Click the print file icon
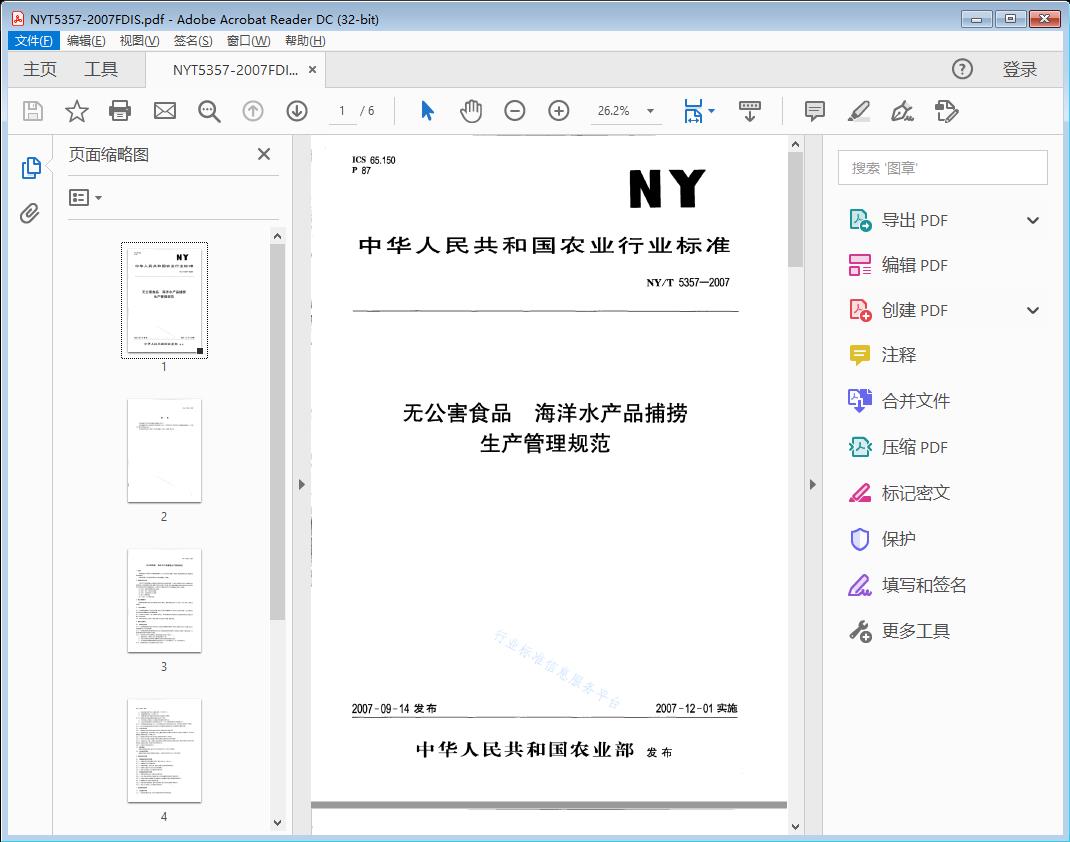Image resolution: width=1070 pixels, height=842 pixels. [120, 111]
